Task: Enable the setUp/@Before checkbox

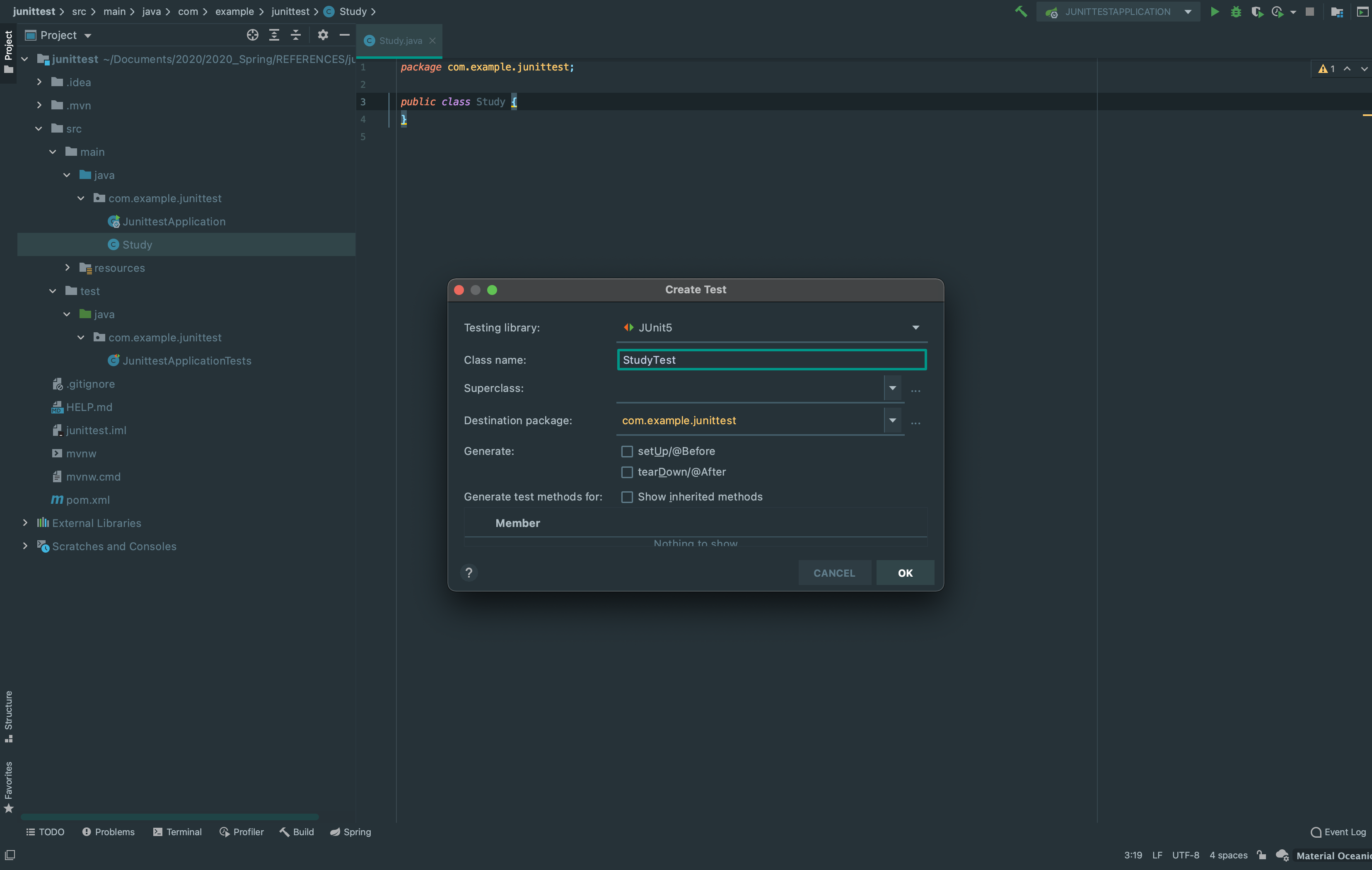Action: (x=627, y=451)
